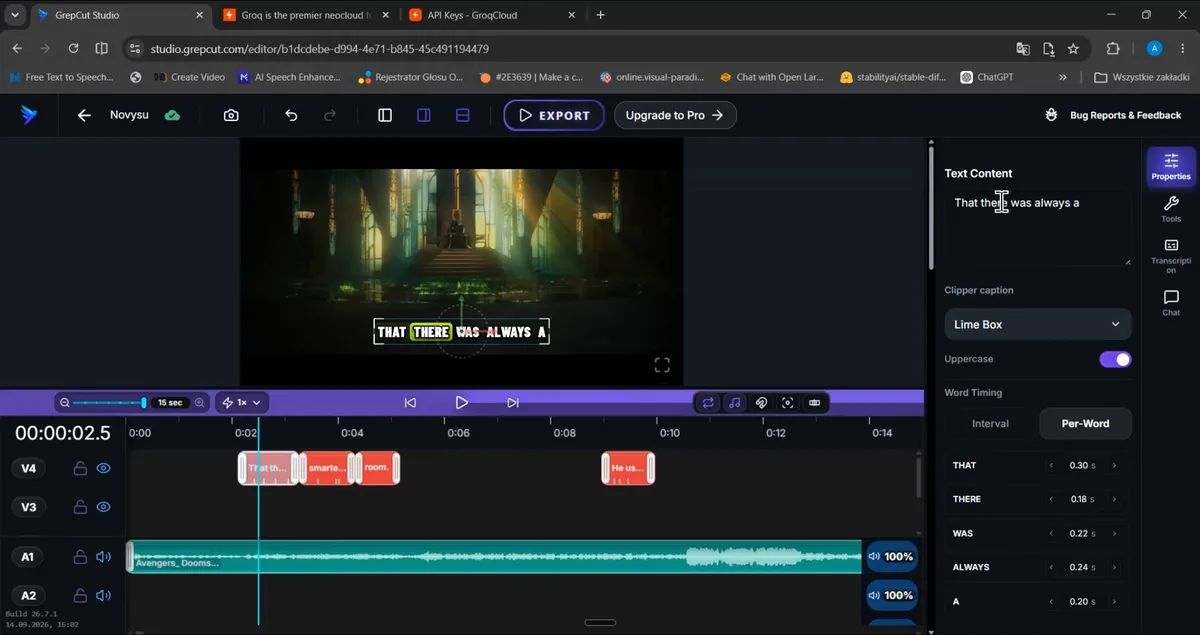This screenshot has width=1200, height=635.
Task: Increase WAS word duration with right arrow
Action: click(x=1115, y=533)
